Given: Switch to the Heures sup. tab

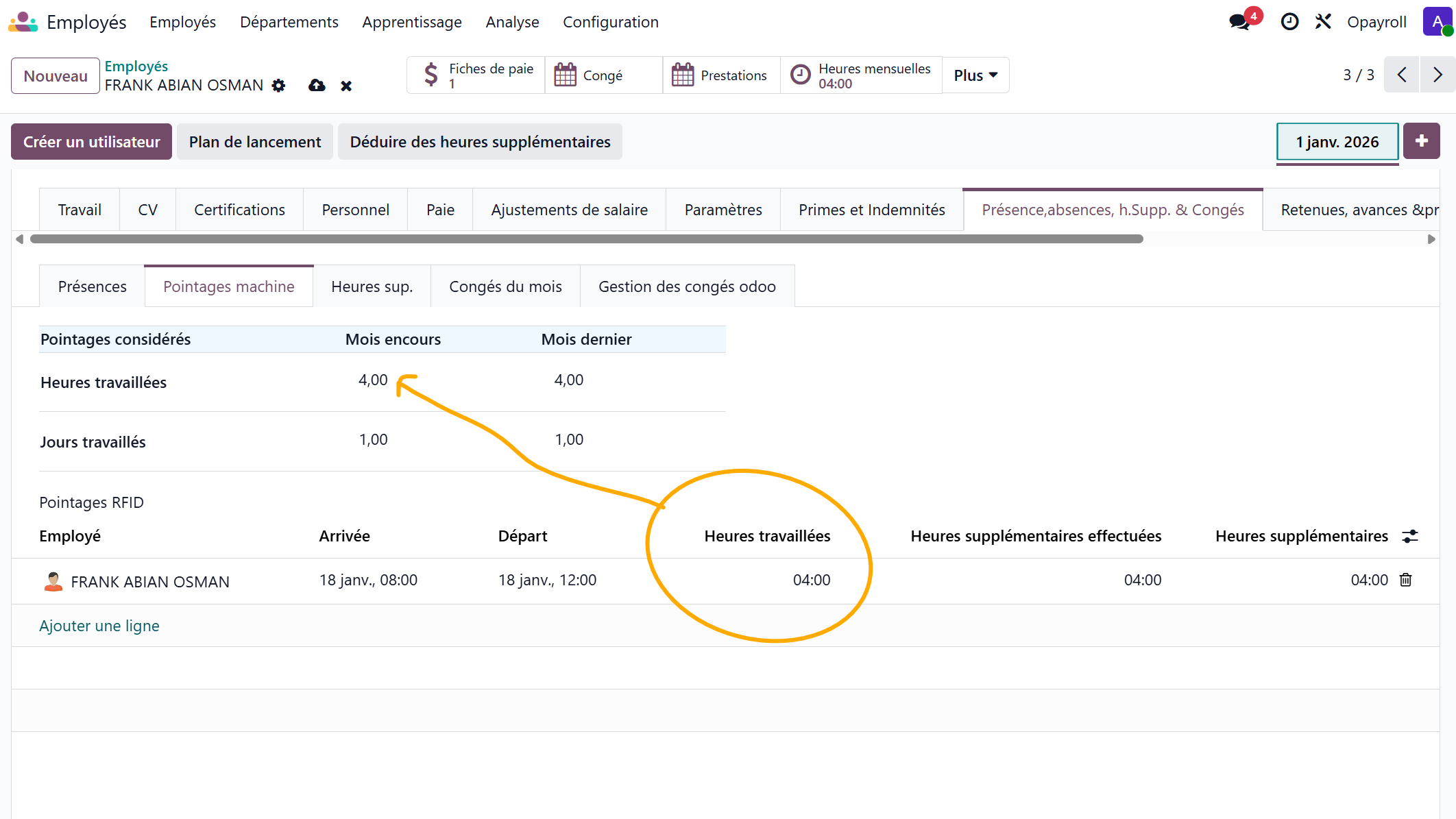Looking at the screenshot, I should click(372, 286).
